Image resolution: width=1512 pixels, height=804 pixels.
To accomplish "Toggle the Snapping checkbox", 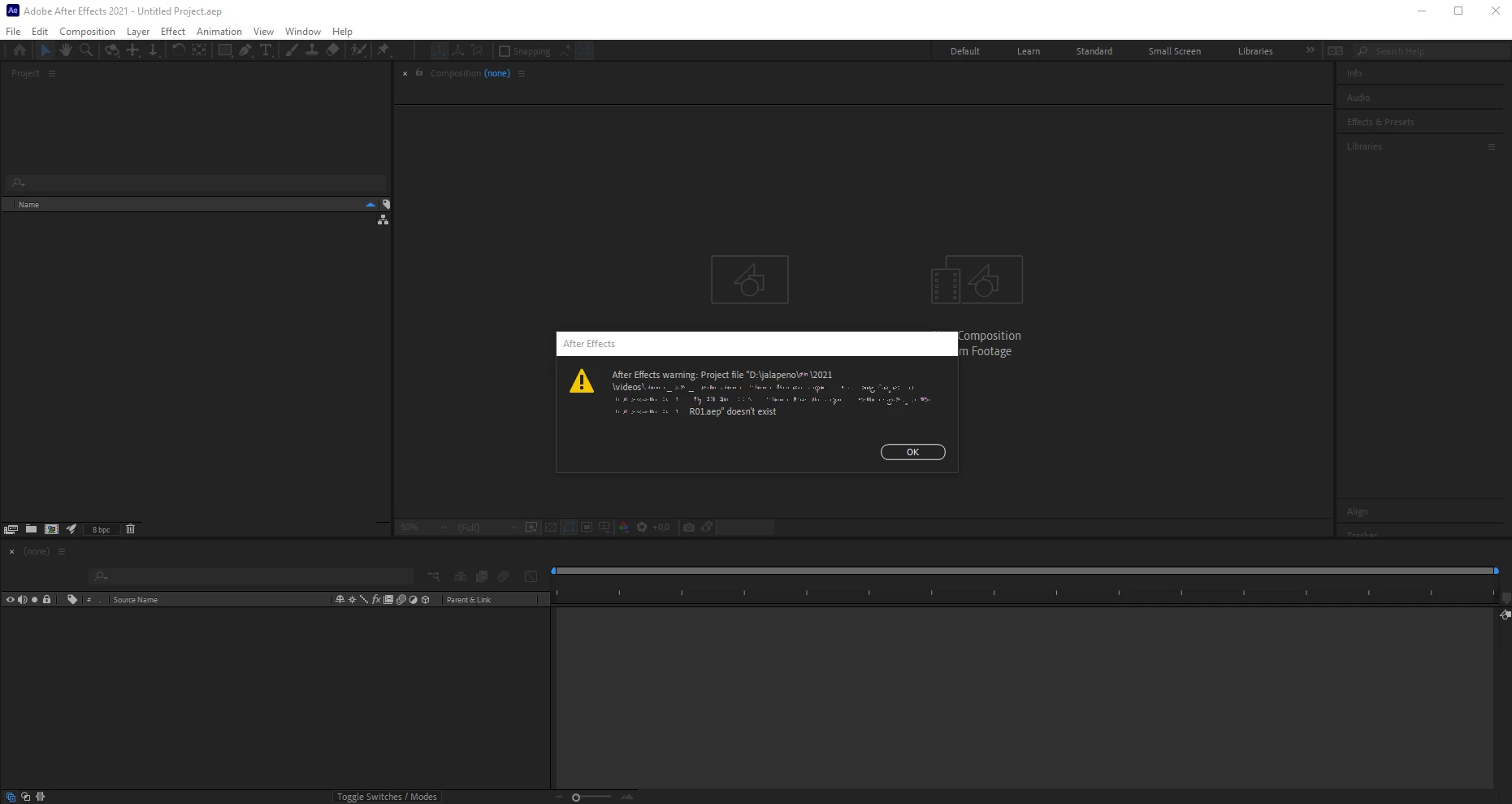I will pyautogui.click(x=504, y=51).
